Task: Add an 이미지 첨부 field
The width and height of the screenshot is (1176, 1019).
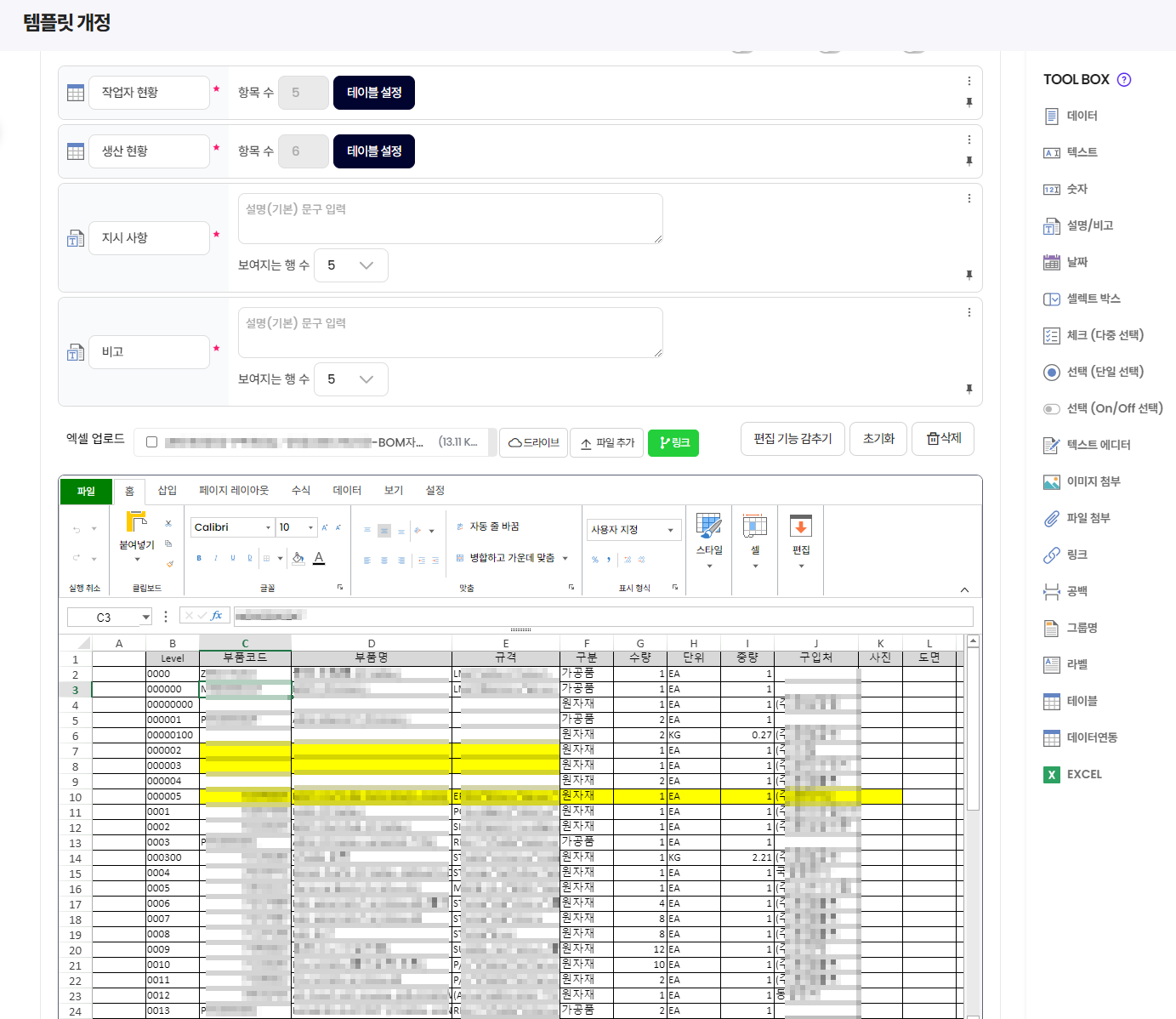Action: [1082, 481]
